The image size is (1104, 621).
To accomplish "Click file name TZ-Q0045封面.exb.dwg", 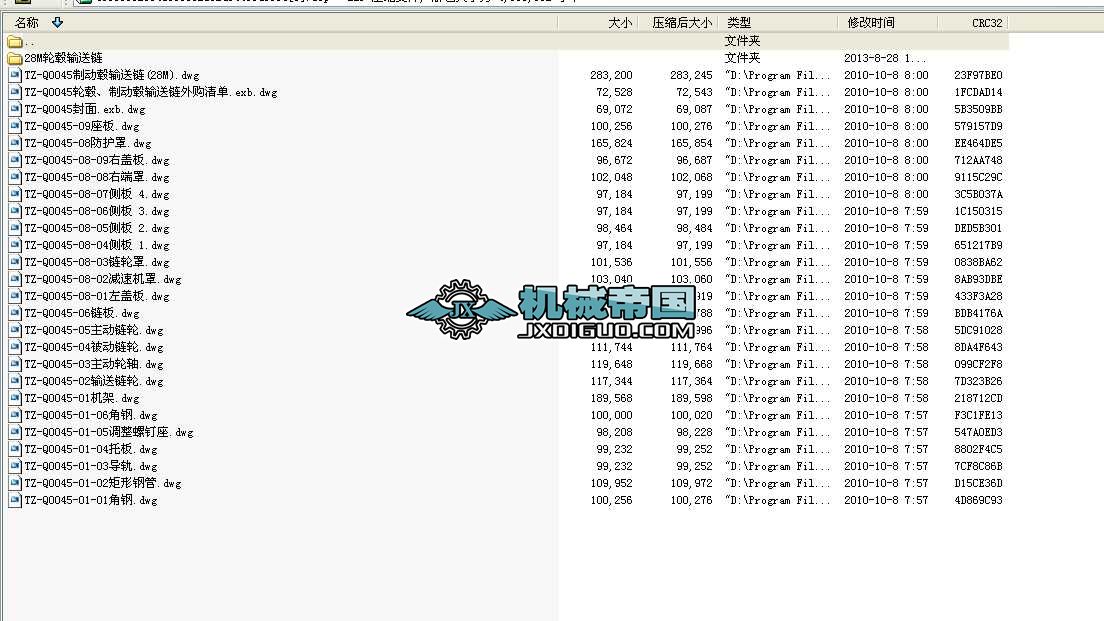I will click(84, 109).
